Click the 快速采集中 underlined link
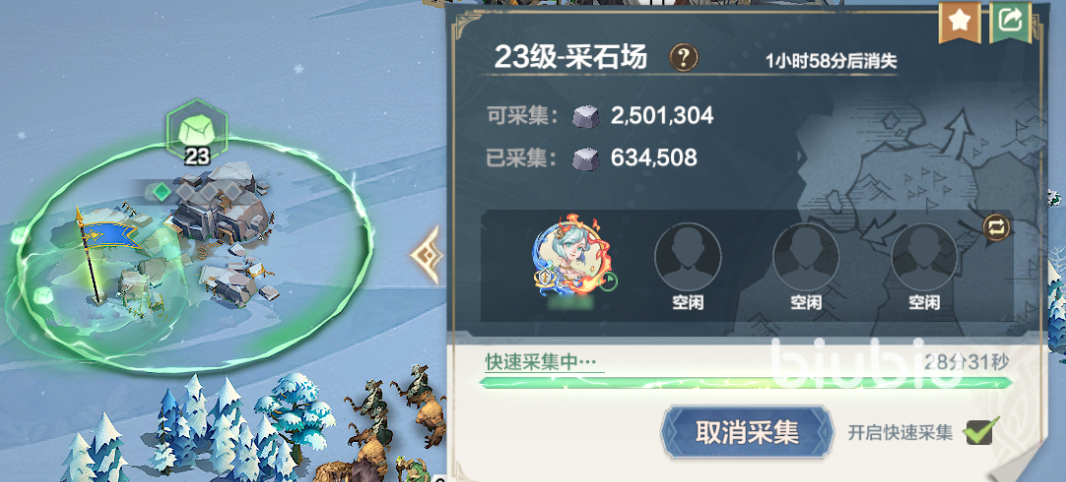This screenshot has width=1066, height=482. (x=545, y=361)
